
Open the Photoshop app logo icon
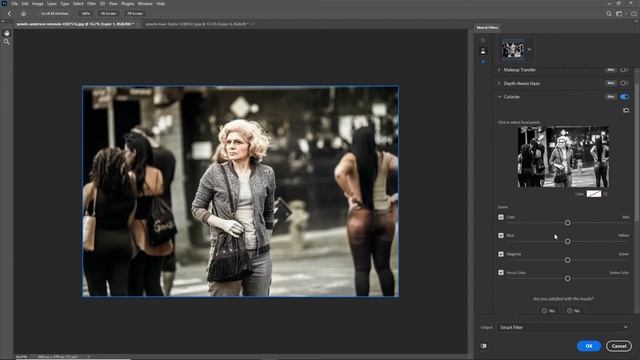coord(4,3)
